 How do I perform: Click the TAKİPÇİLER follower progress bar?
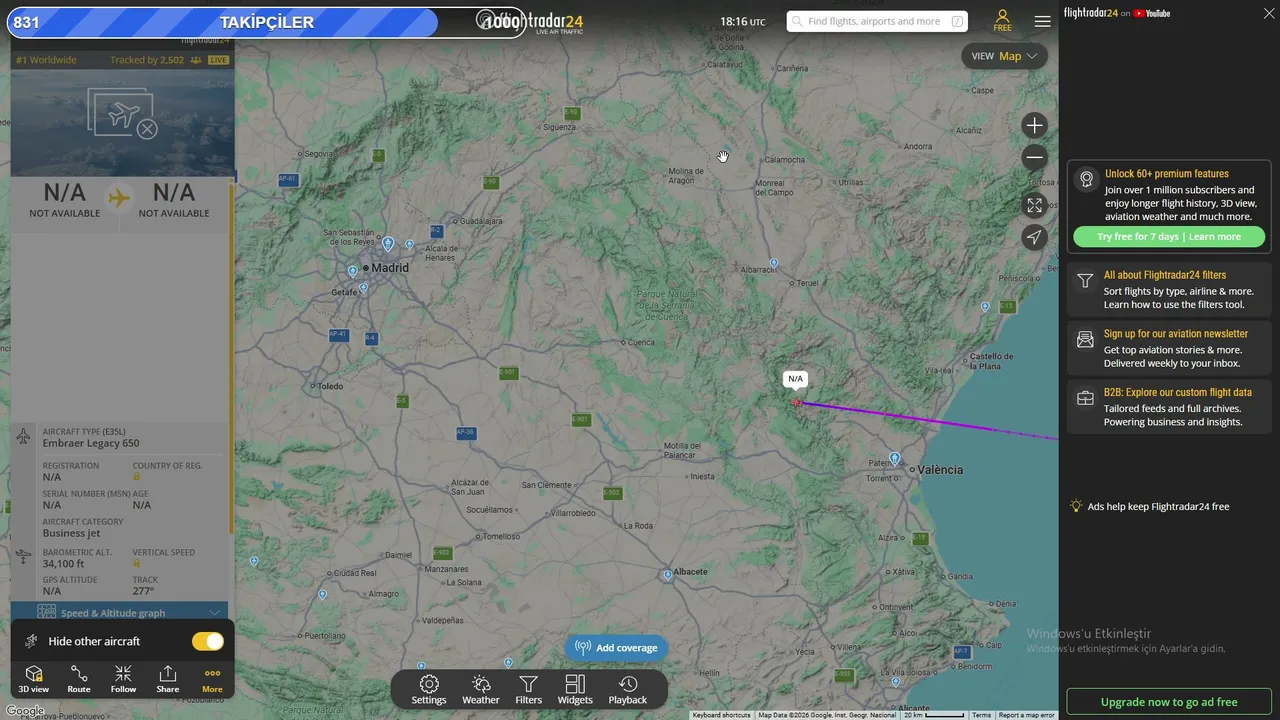tap(266, 22)
